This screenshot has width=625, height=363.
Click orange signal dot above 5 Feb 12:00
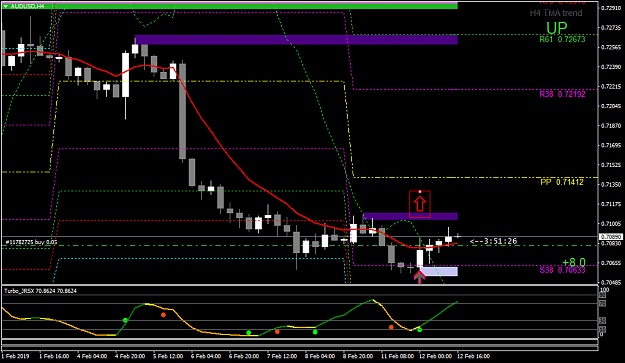click(163, 315)
